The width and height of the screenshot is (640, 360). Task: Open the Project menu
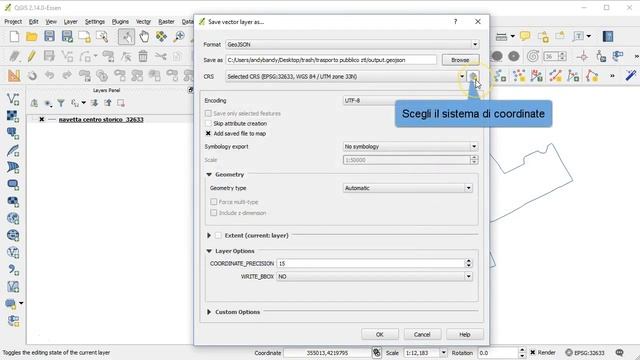click(13, 22)
